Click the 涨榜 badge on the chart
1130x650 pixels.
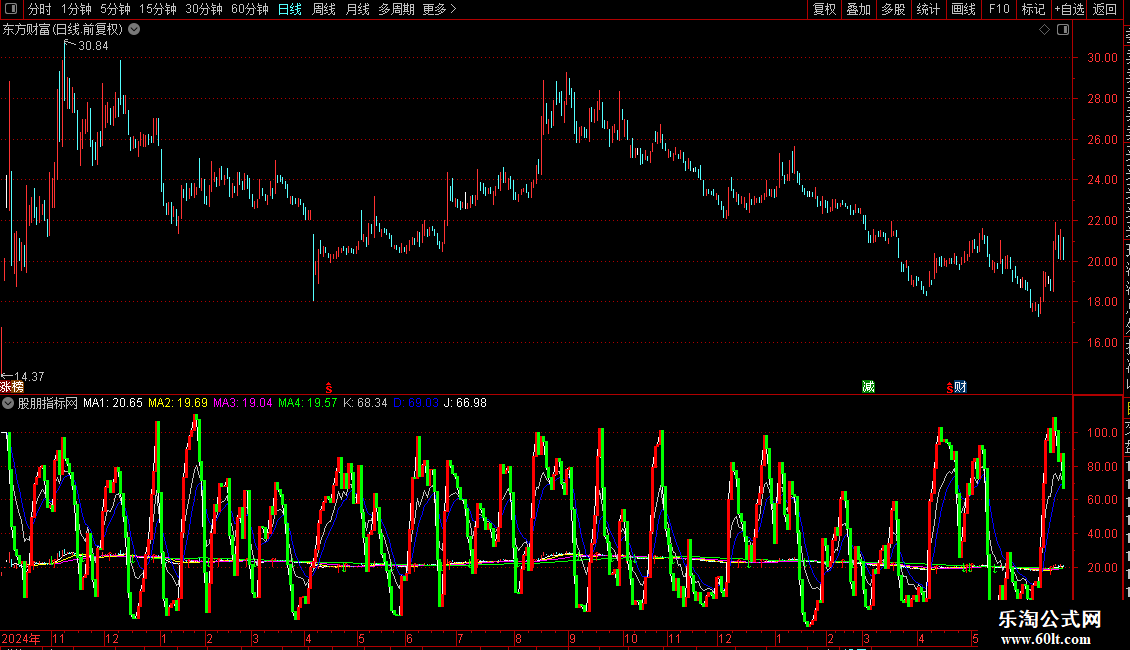tap(12, 387)
